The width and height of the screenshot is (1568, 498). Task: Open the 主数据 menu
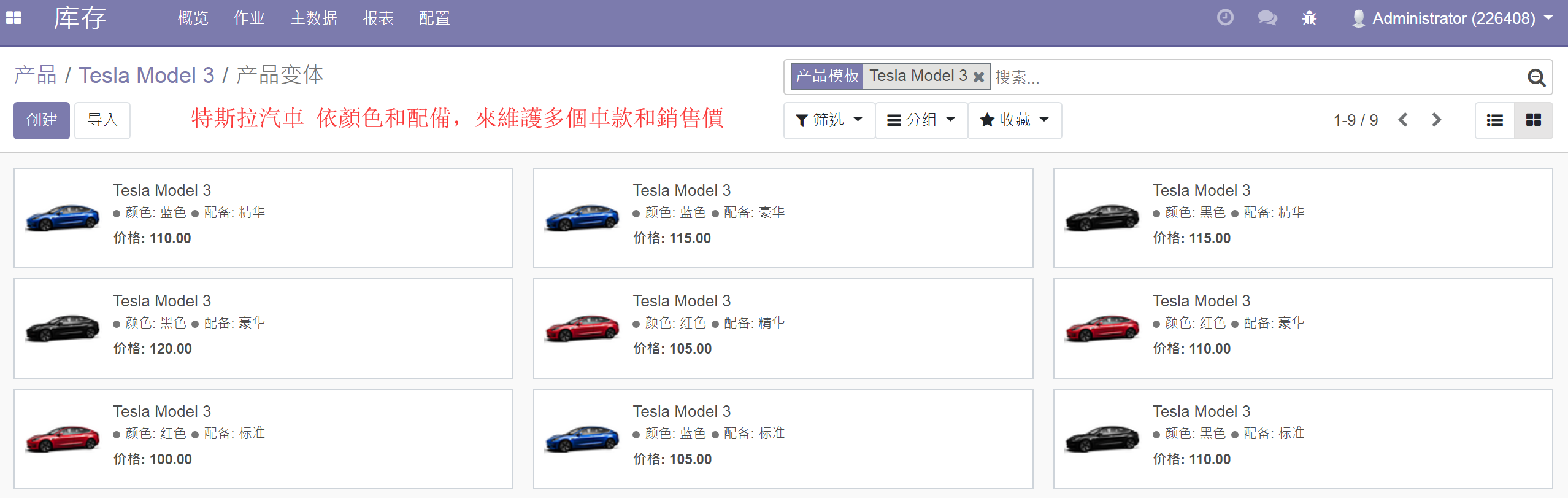click(313, 18)
